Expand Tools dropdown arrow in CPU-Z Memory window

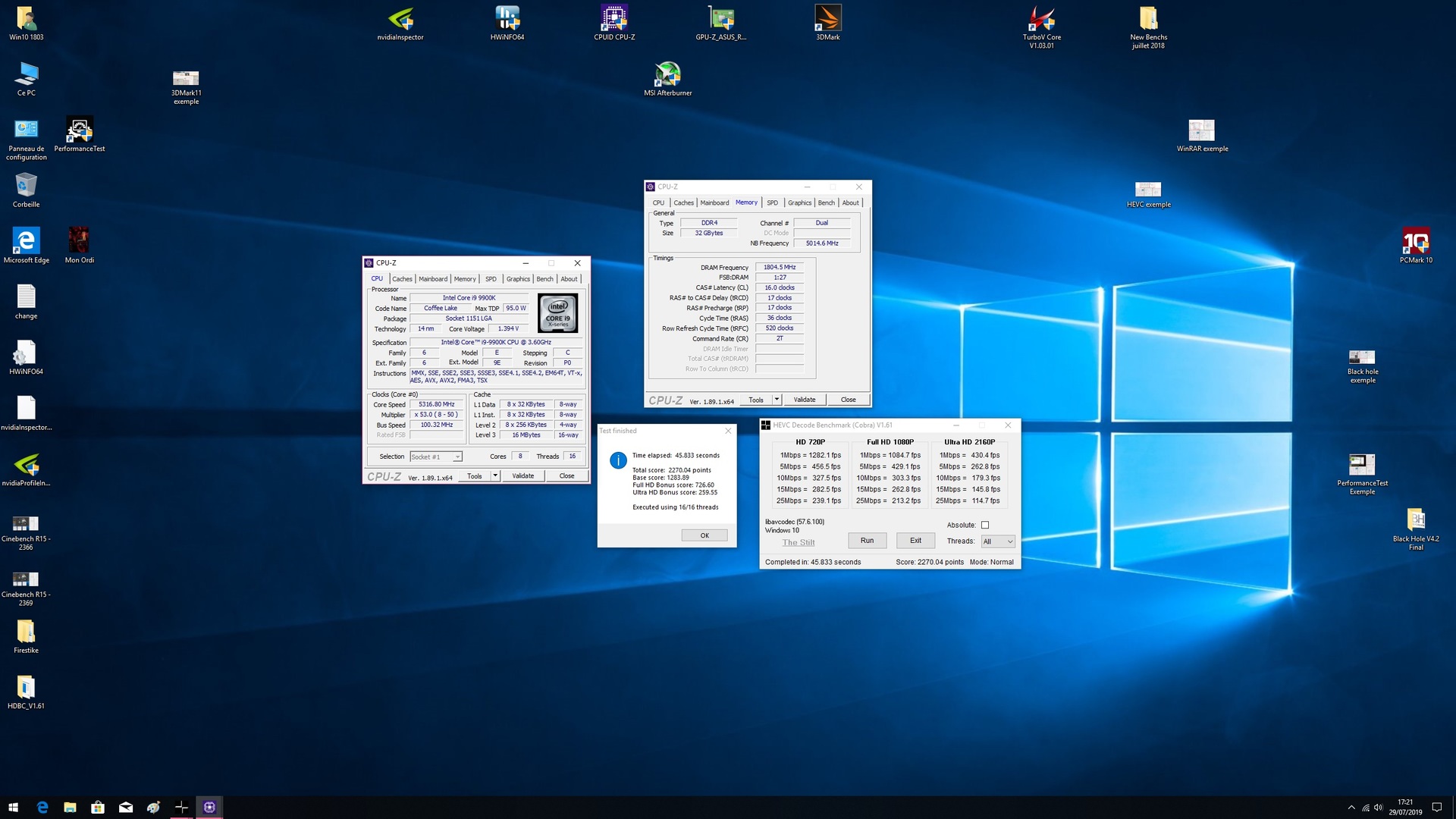click(x=777, y=400)
